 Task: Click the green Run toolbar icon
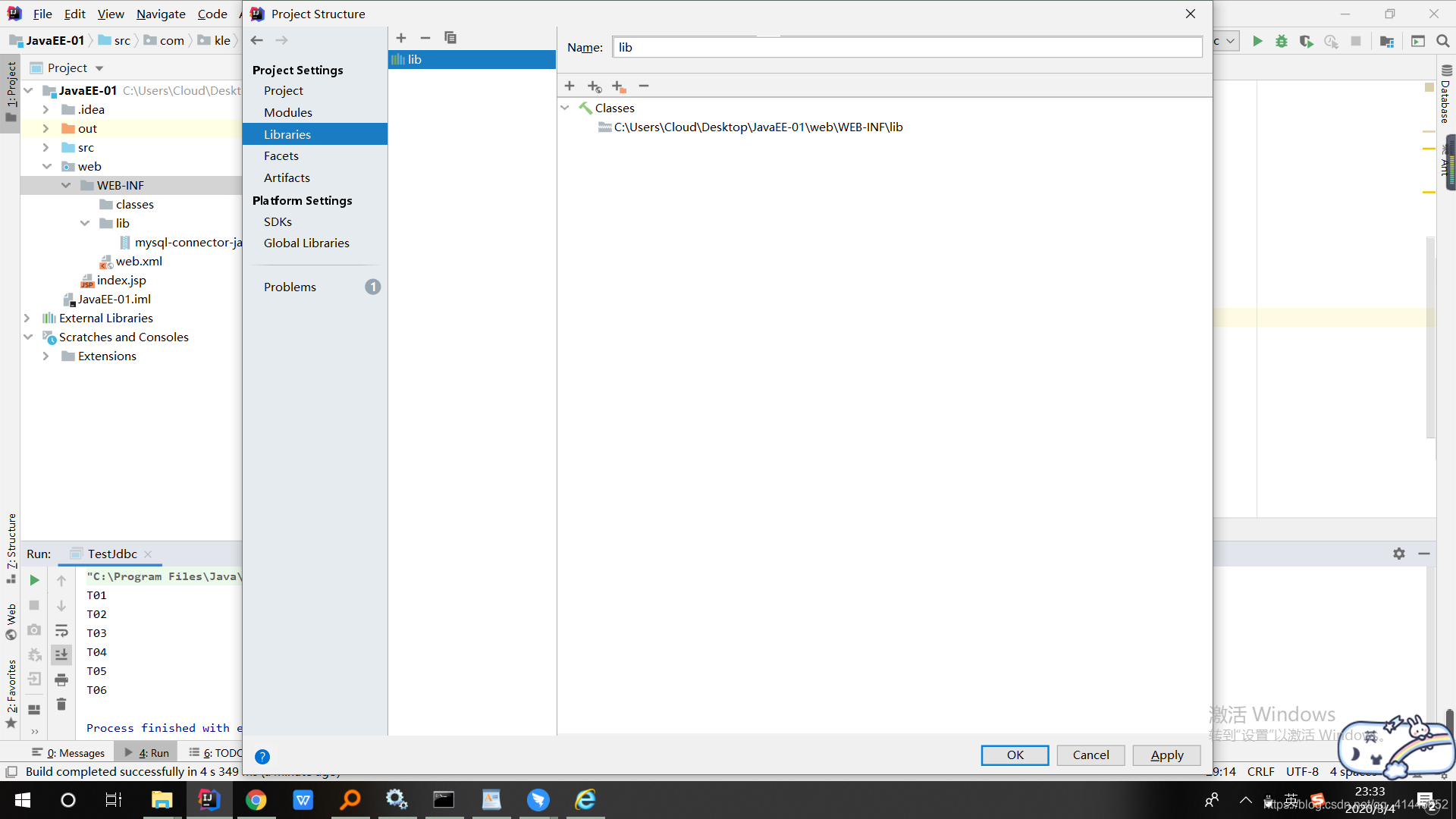(x=1257, y=41)
